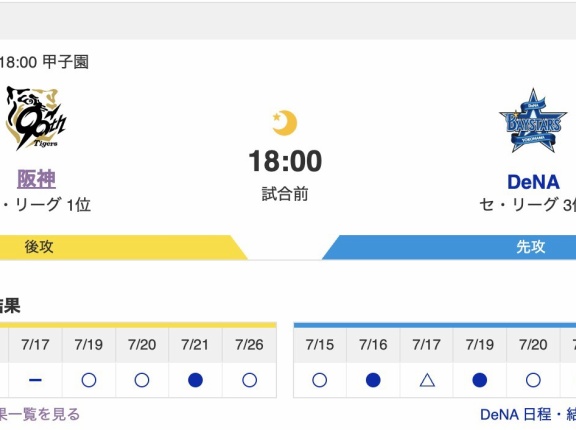Screen dimensions: 576x430
Task: Click the crescent moon night game icon
Action: [284, 123]
